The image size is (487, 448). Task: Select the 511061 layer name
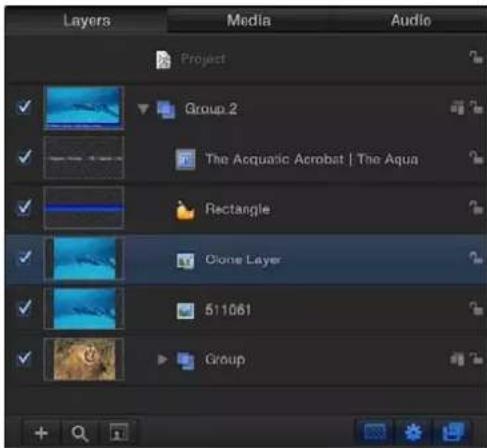(228, 310)
